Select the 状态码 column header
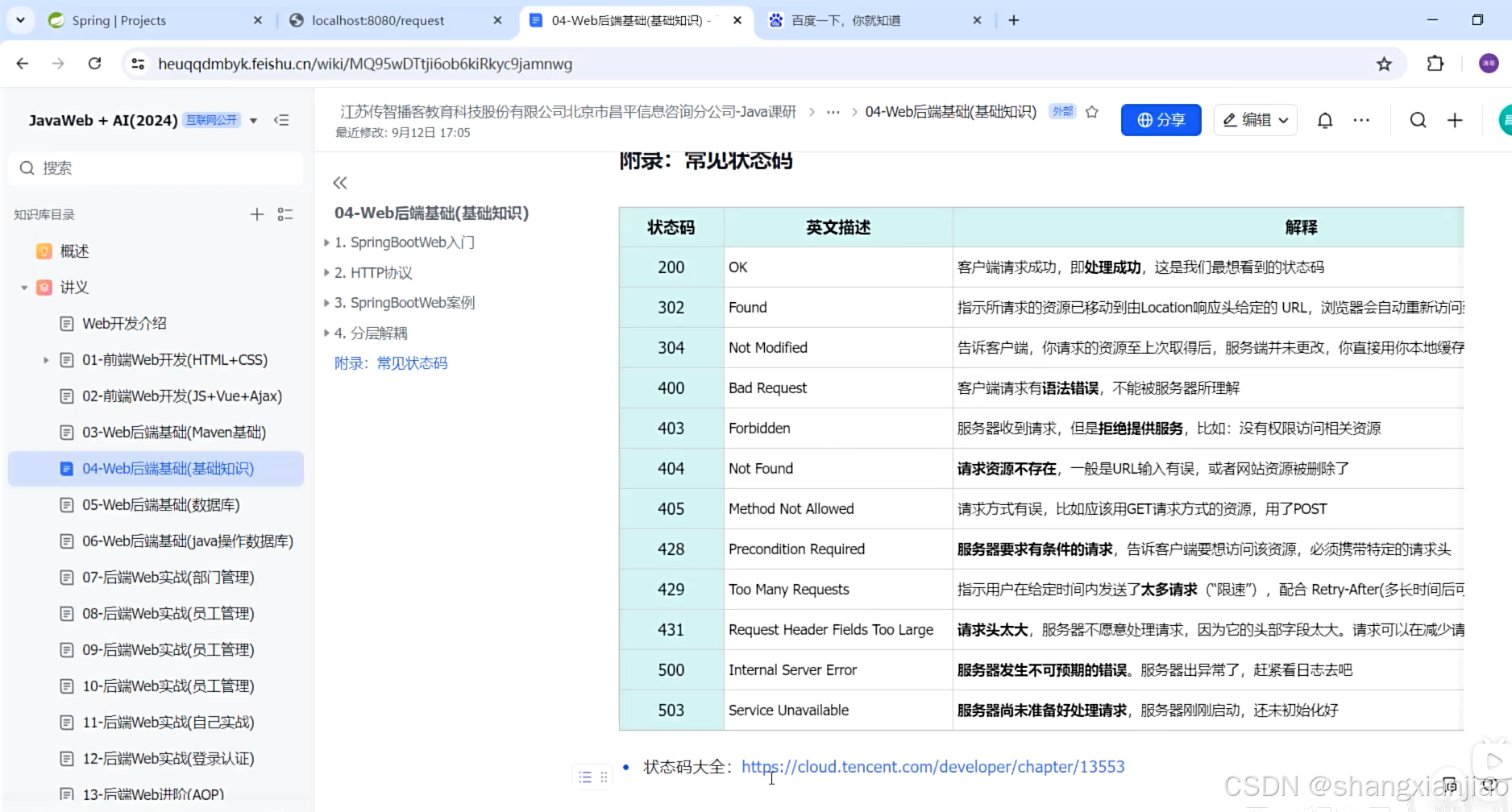Image resolution: width=1512 pixels, height=812 pixels. pyautogui.click(x=671, y=227)
